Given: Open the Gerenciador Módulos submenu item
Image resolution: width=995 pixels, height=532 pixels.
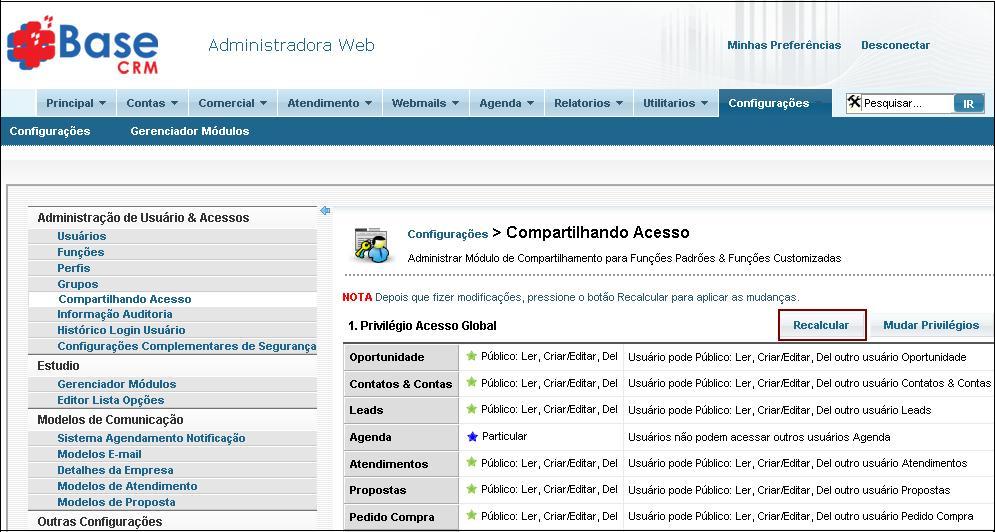Looking at the screenshot, I should coord(189,131).
